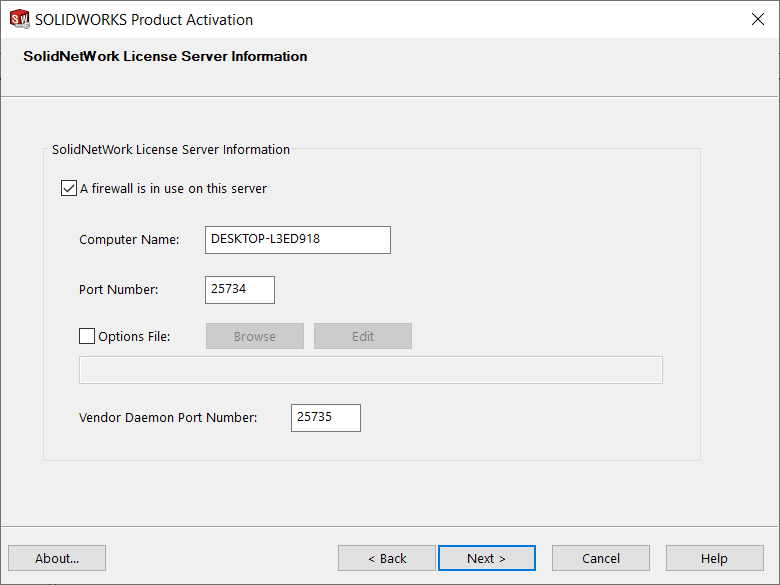Click the empty options file path box
This screenshot has height=585, width=780.
click(x=370, y=370)
